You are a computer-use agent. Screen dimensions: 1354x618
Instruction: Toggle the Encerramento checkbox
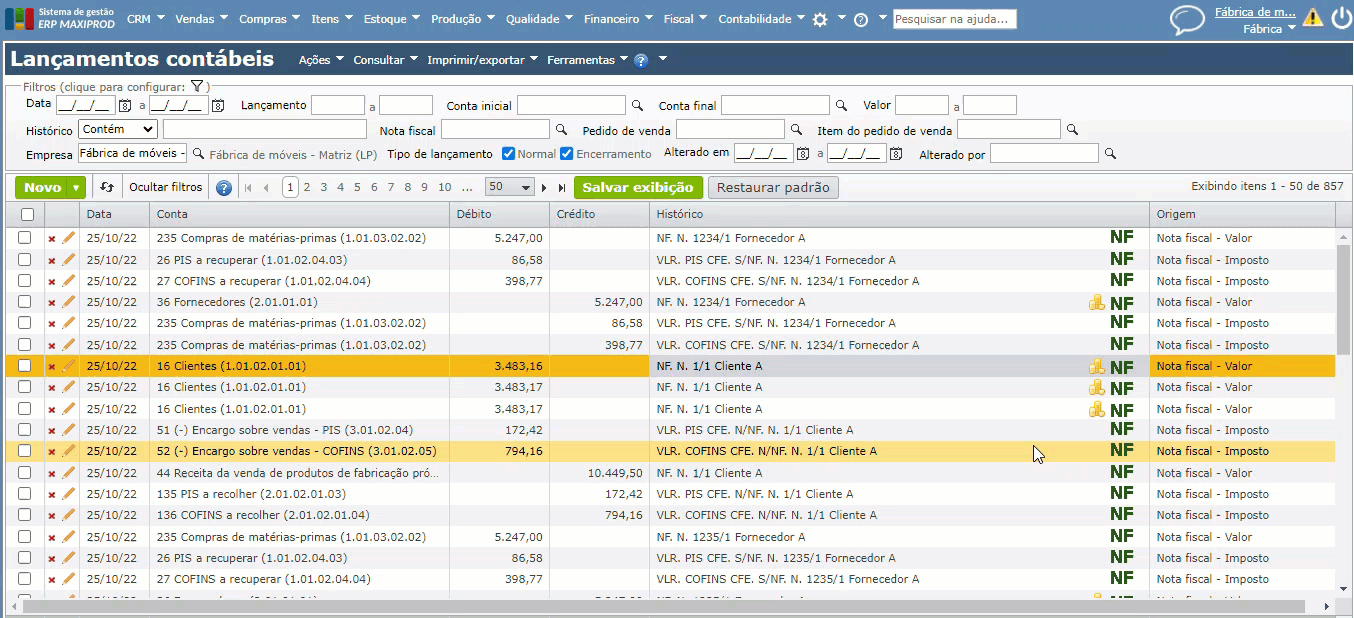tap(566, 154)
